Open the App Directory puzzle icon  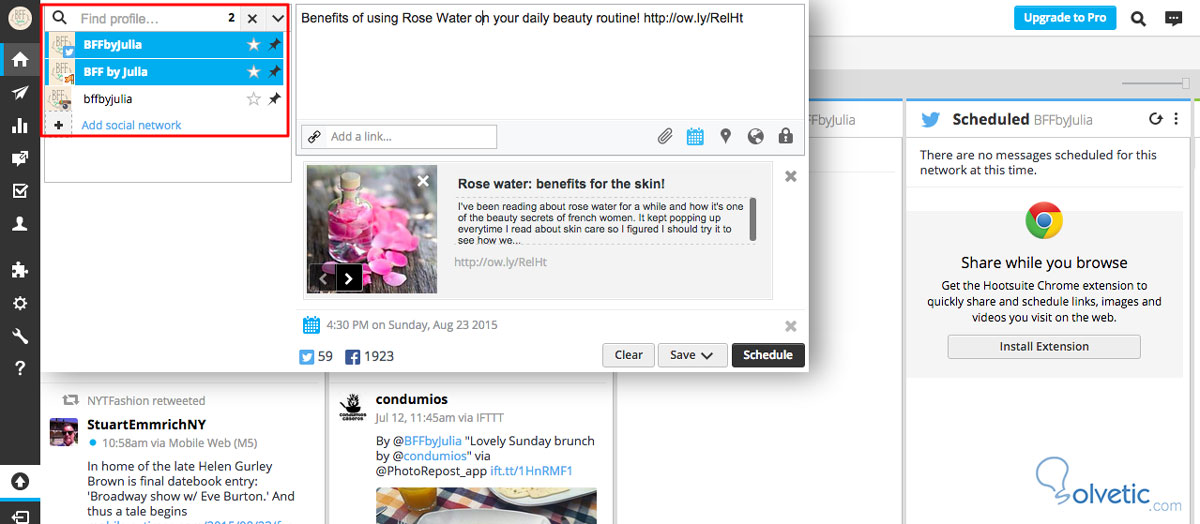click(x=19, y=270)
